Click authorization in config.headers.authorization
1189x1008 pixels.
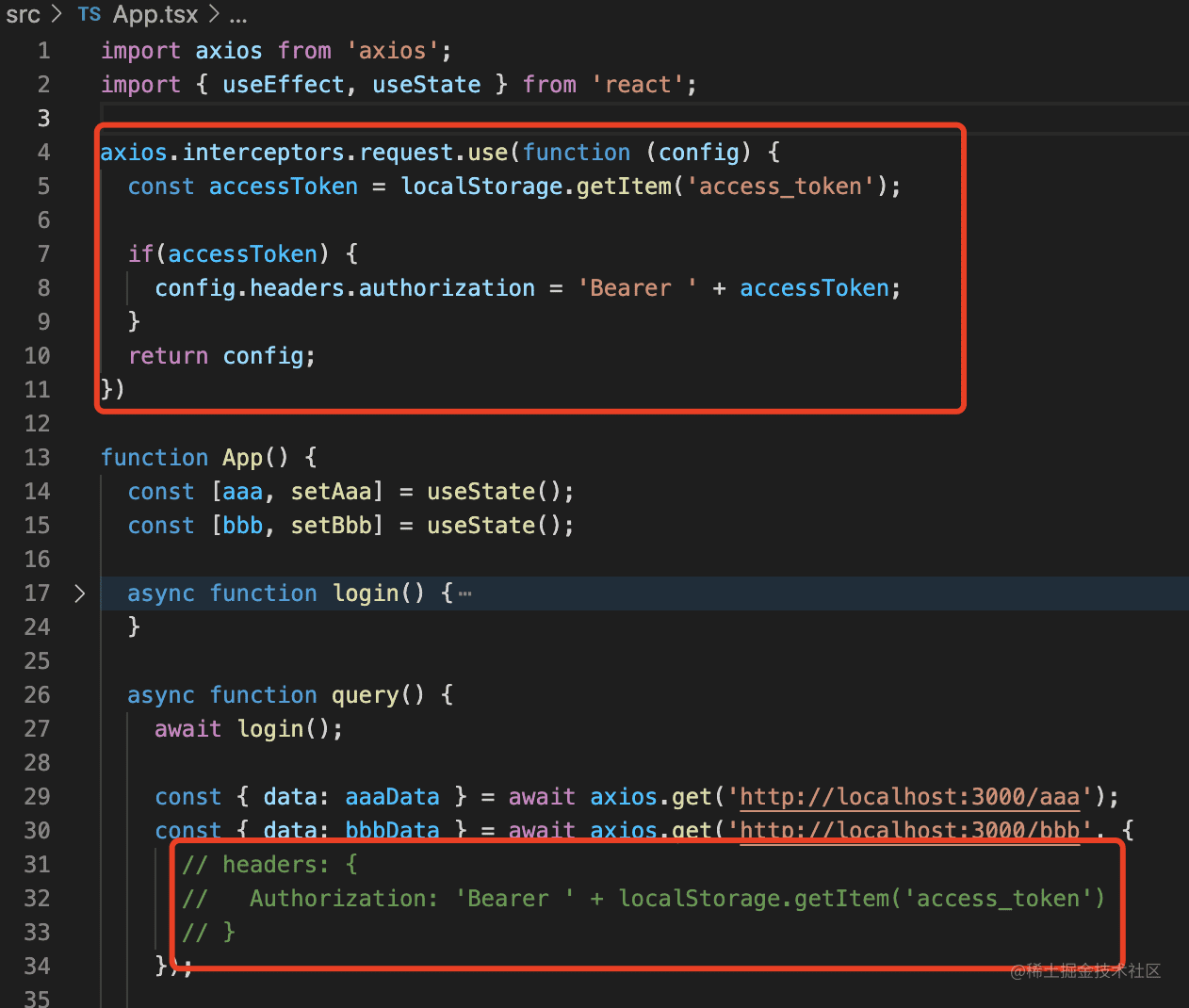(x=447, y=288)
